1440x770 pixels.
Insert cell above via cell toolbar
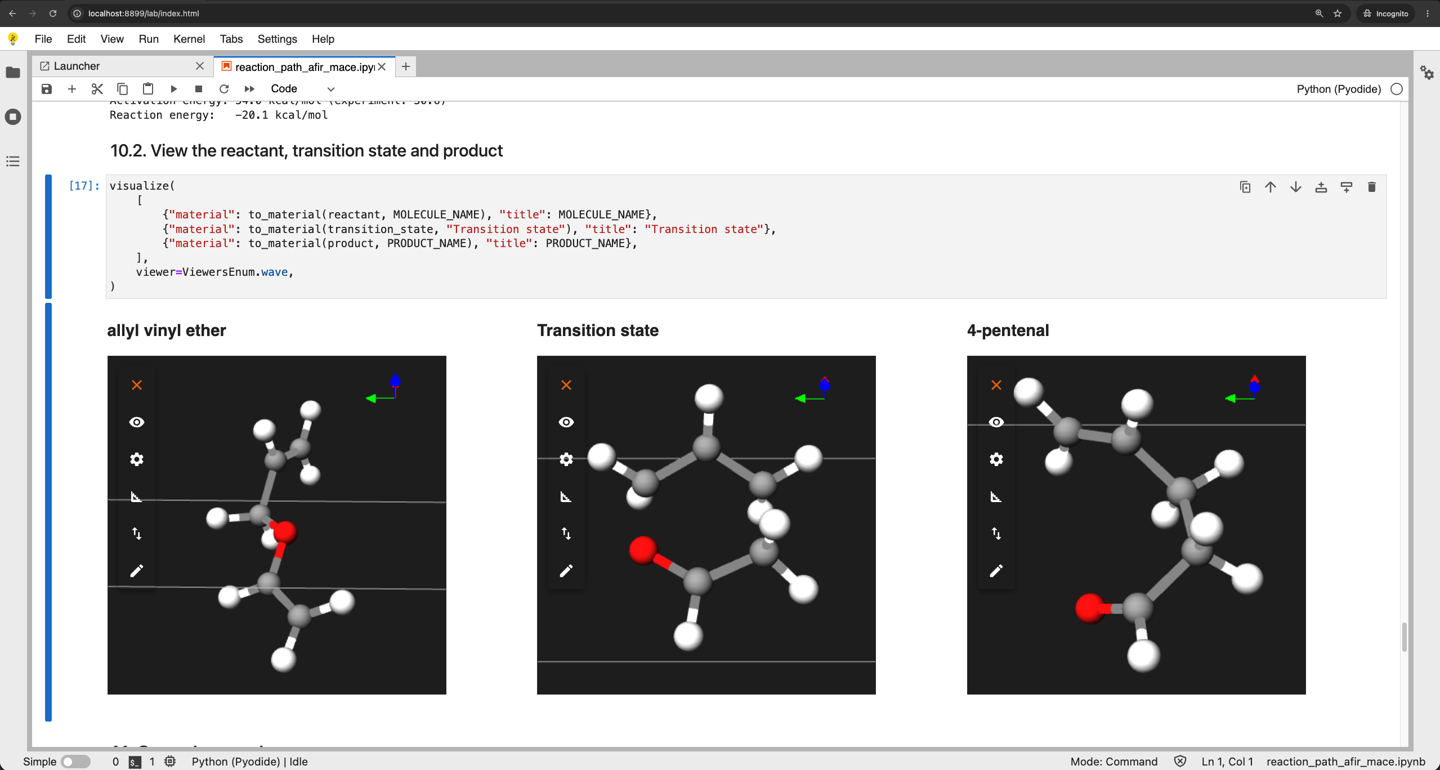tap(1321, 187)
